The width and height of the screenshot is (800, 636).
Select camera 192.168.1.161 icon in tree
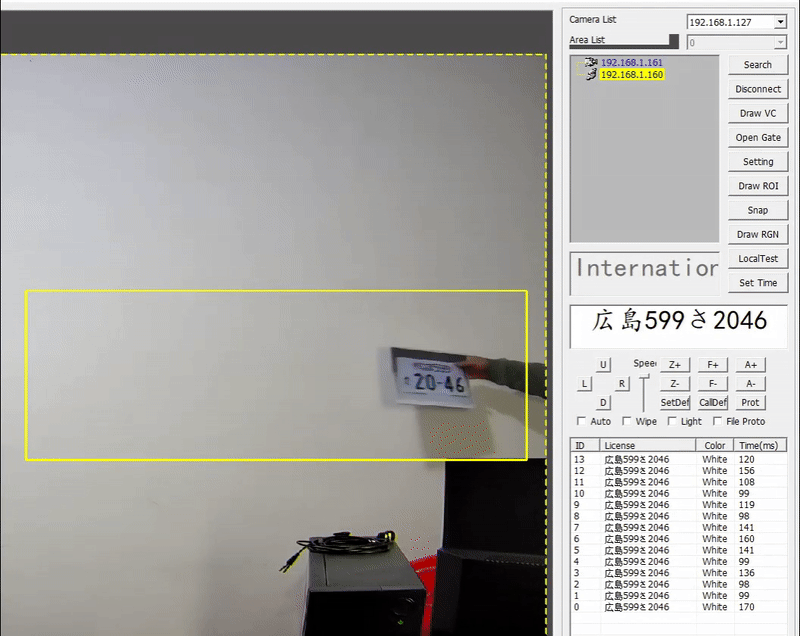pos(591,62)
